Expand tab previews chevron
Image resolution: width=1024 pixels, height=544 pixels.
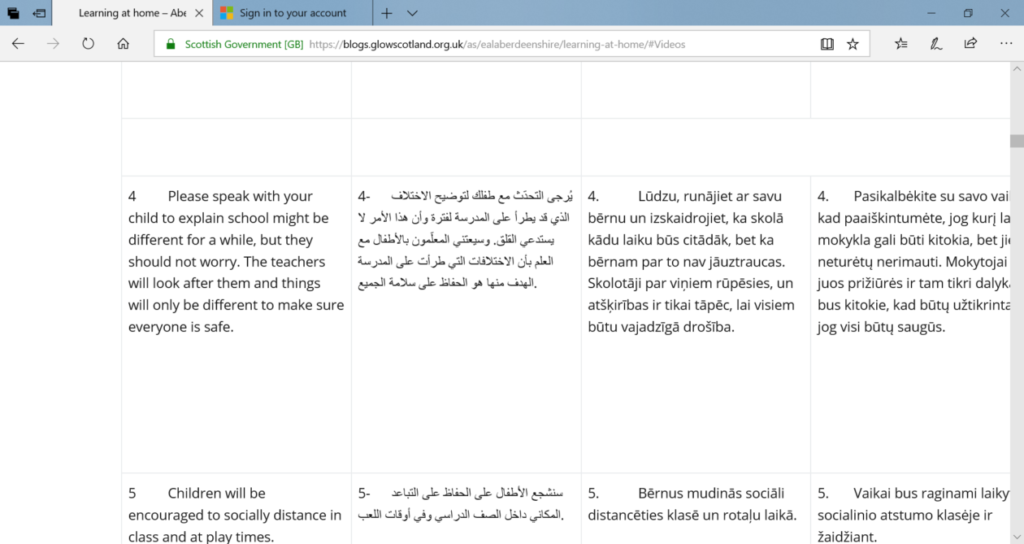click(412, 13)
